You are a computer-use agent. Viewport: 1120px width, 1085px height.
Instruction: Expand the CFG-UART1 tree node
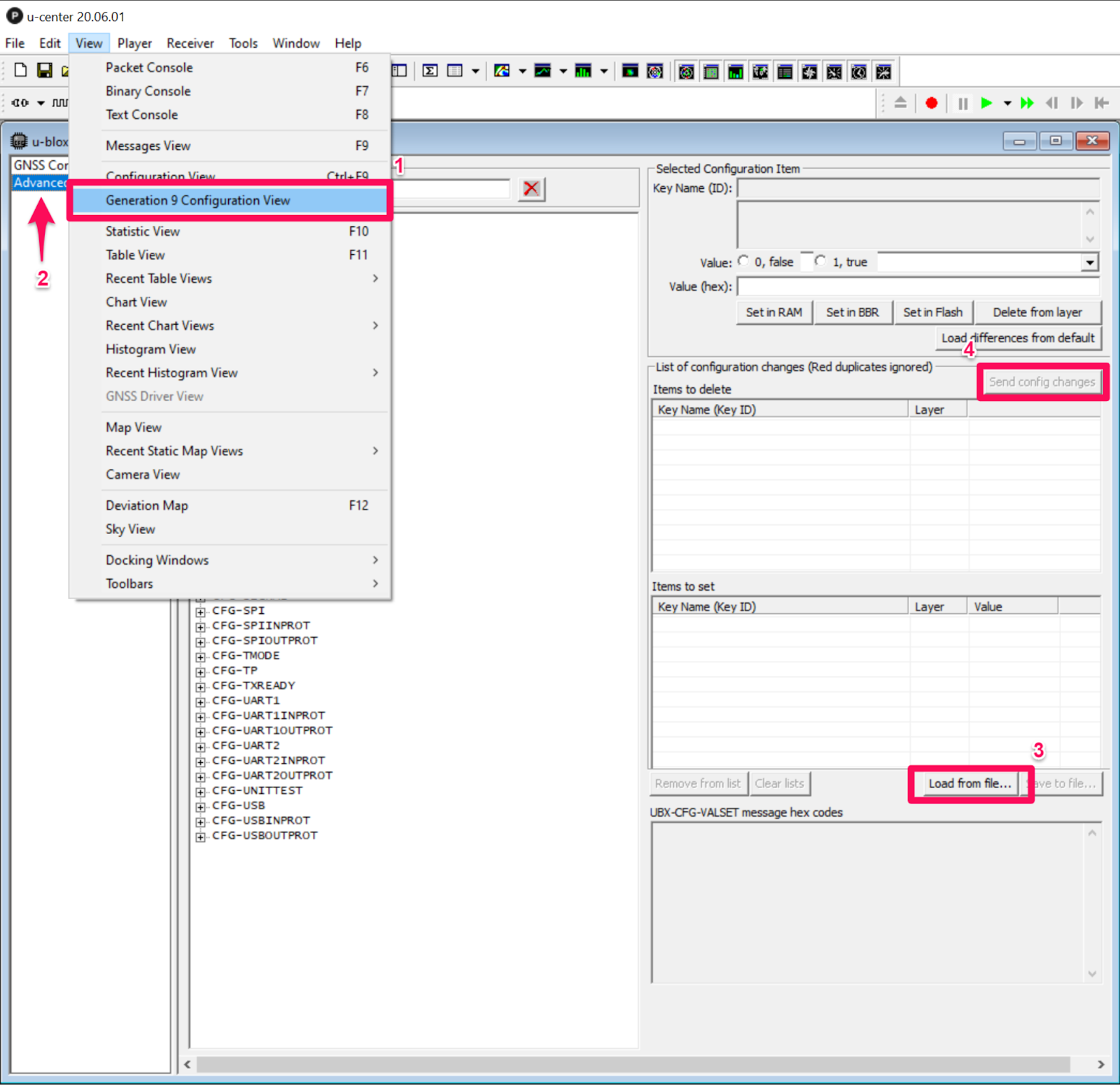[x=201, y=701]
